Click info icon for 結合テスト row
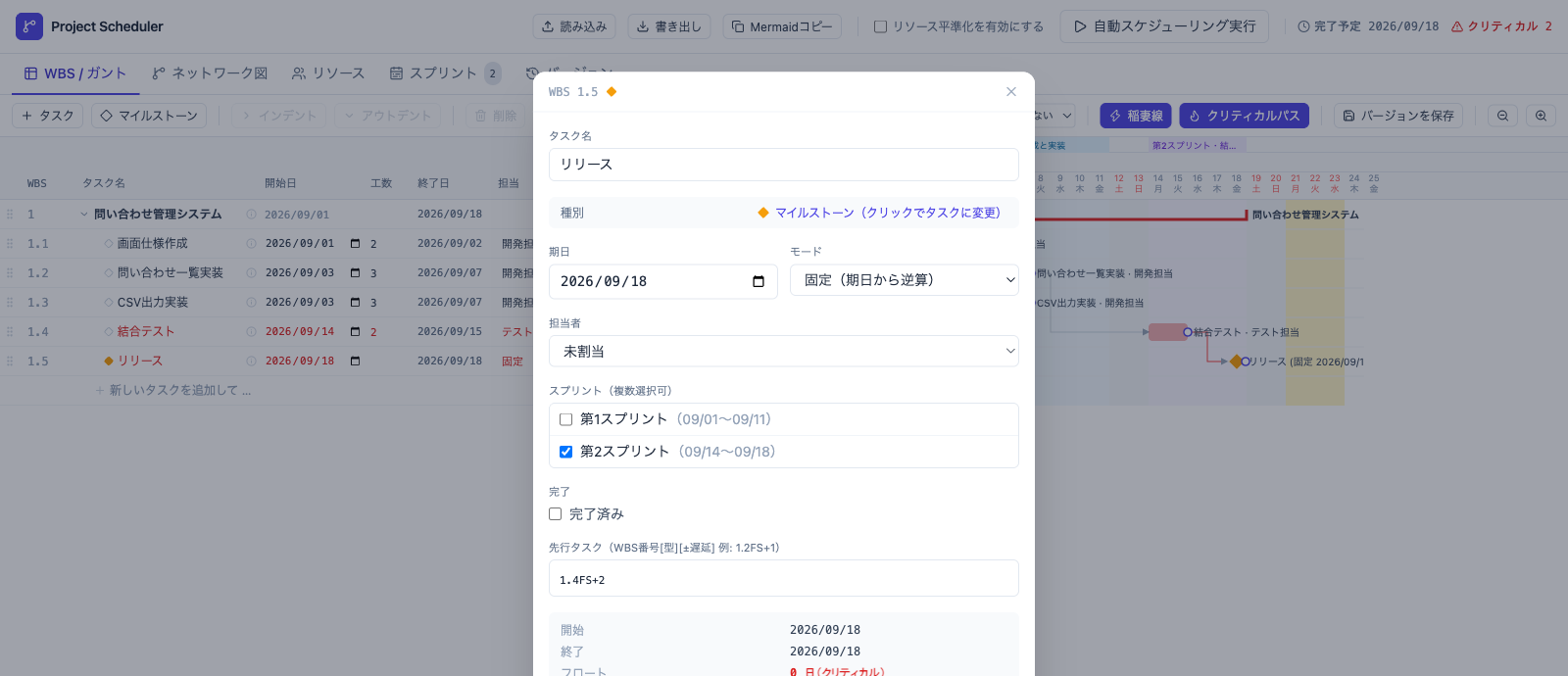Viewport: 1568px width, 676px height. [x=252, y=331]
